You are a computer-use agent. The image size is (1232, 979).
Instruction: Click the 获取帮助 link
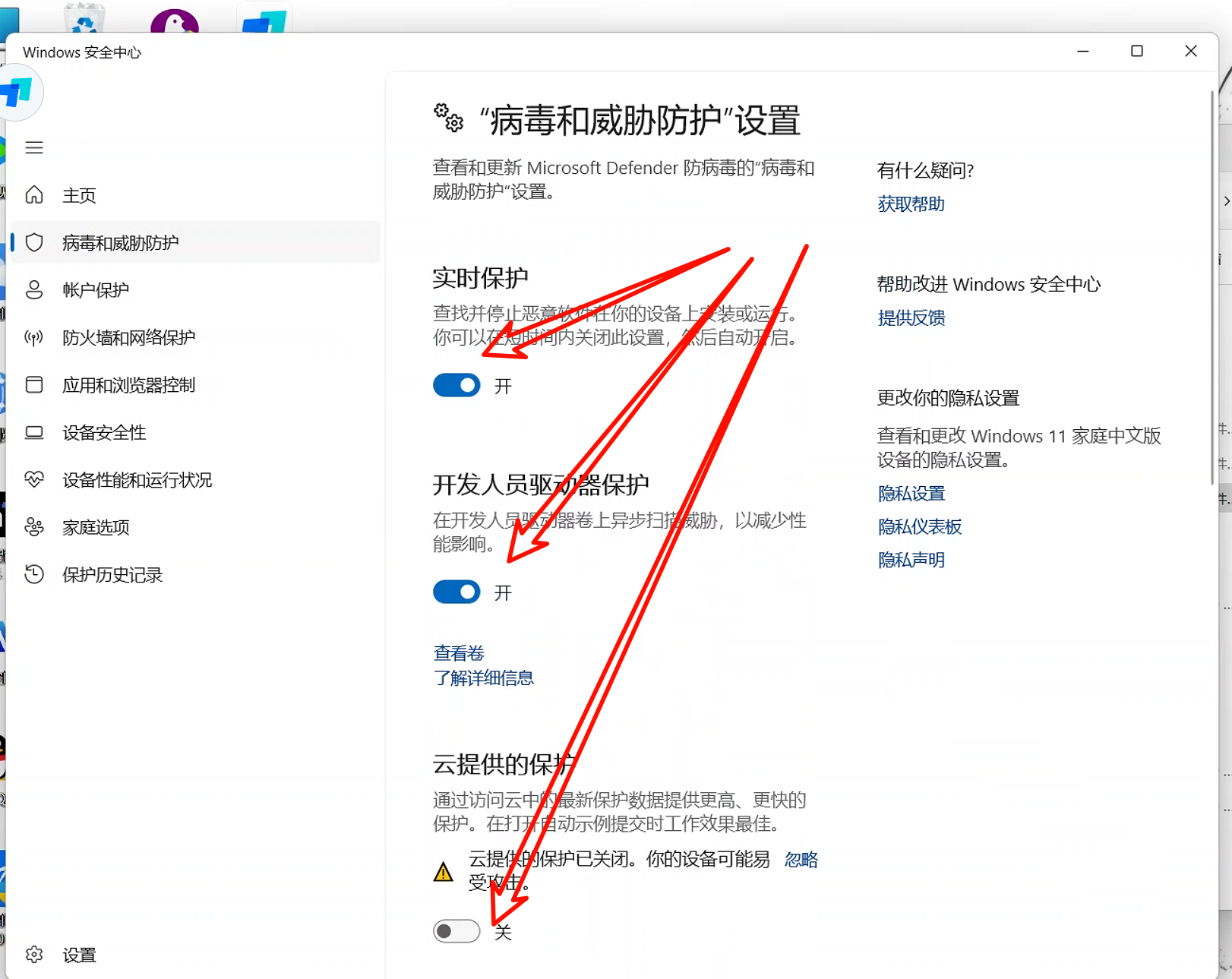coord(911,204)
